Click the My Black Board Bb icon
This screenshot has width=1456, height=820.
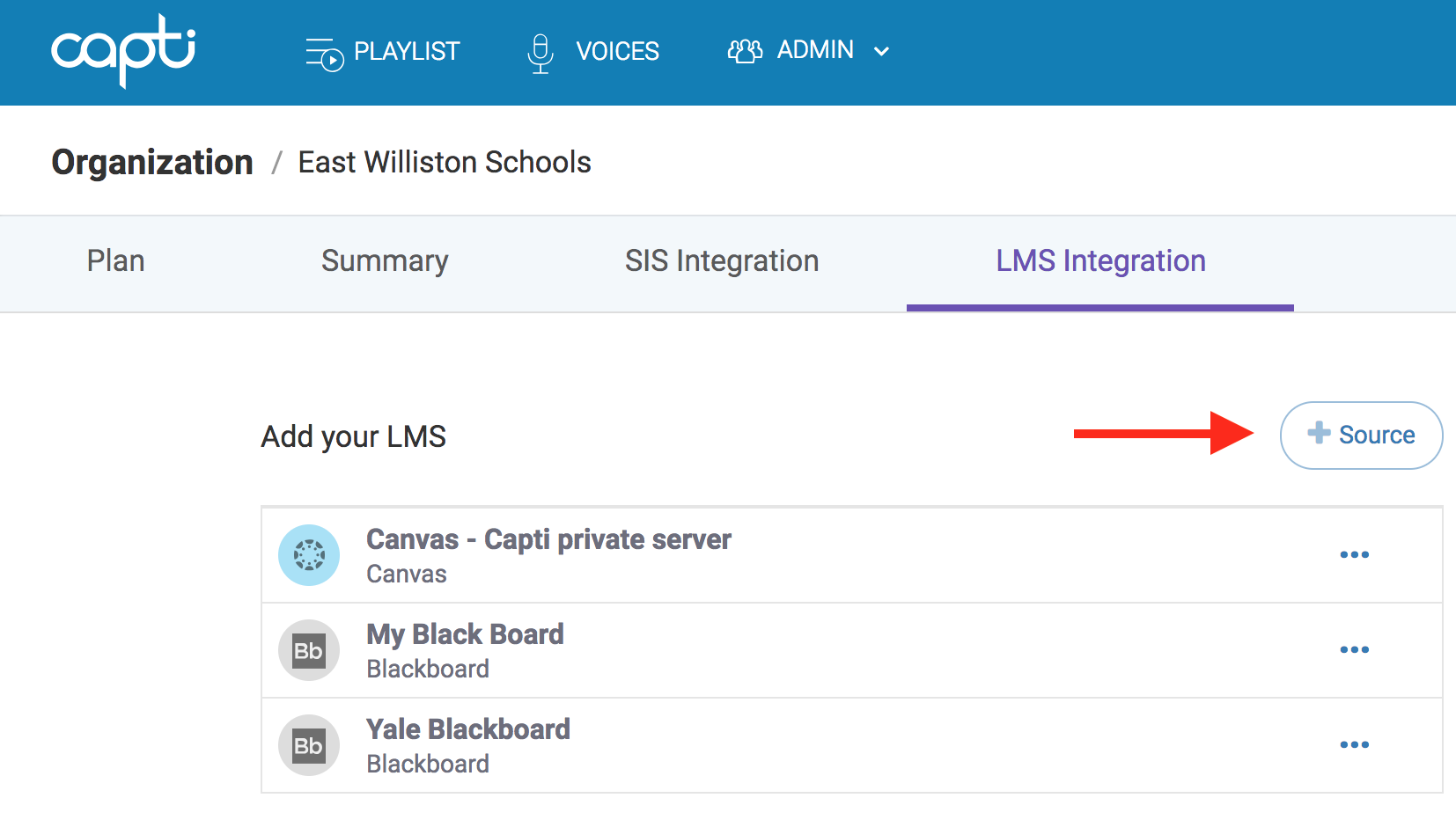point(309,650)
